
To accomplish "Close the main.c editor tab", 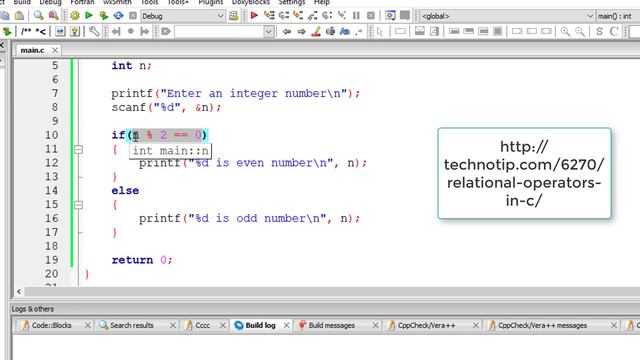I will click(x=55, y=50).
